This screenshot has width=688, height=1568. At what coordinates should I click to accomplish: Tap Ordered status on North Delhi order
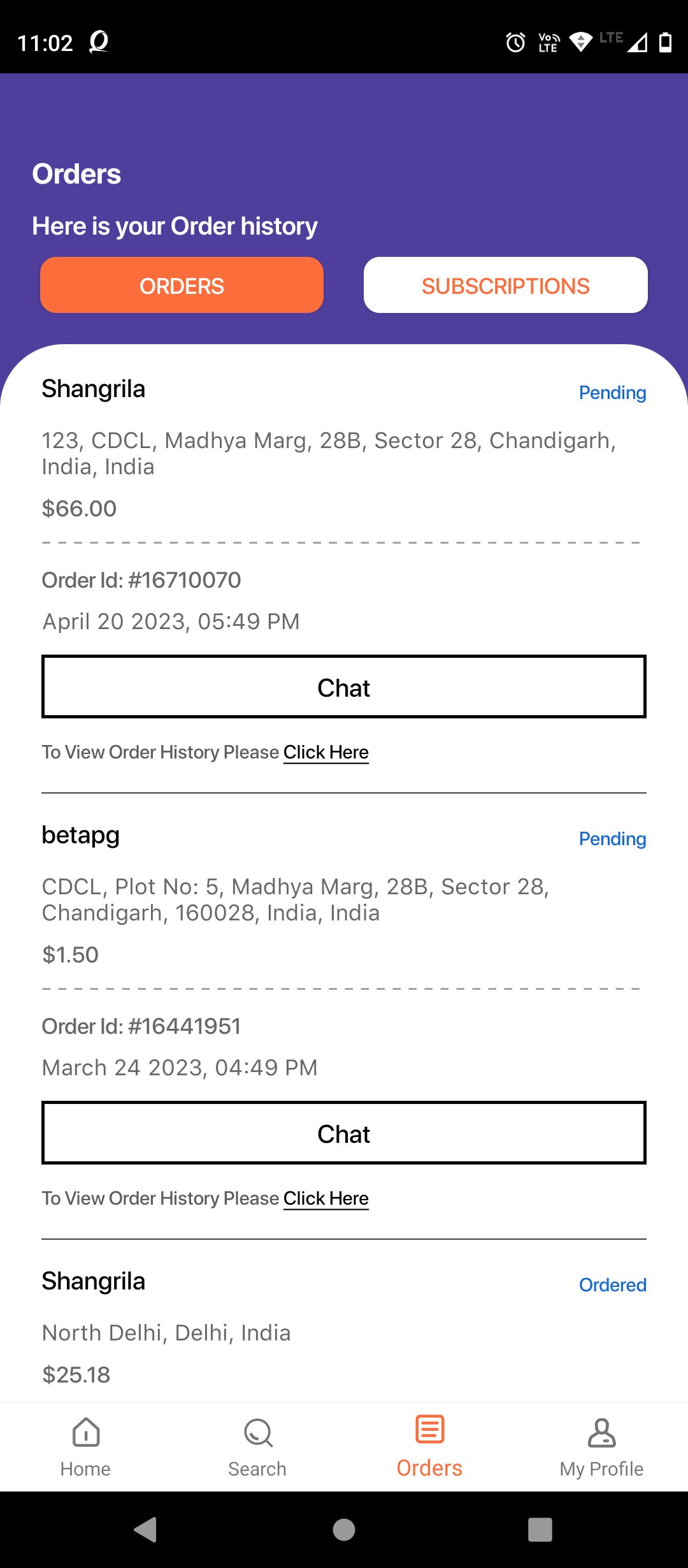coord(612,1285)
